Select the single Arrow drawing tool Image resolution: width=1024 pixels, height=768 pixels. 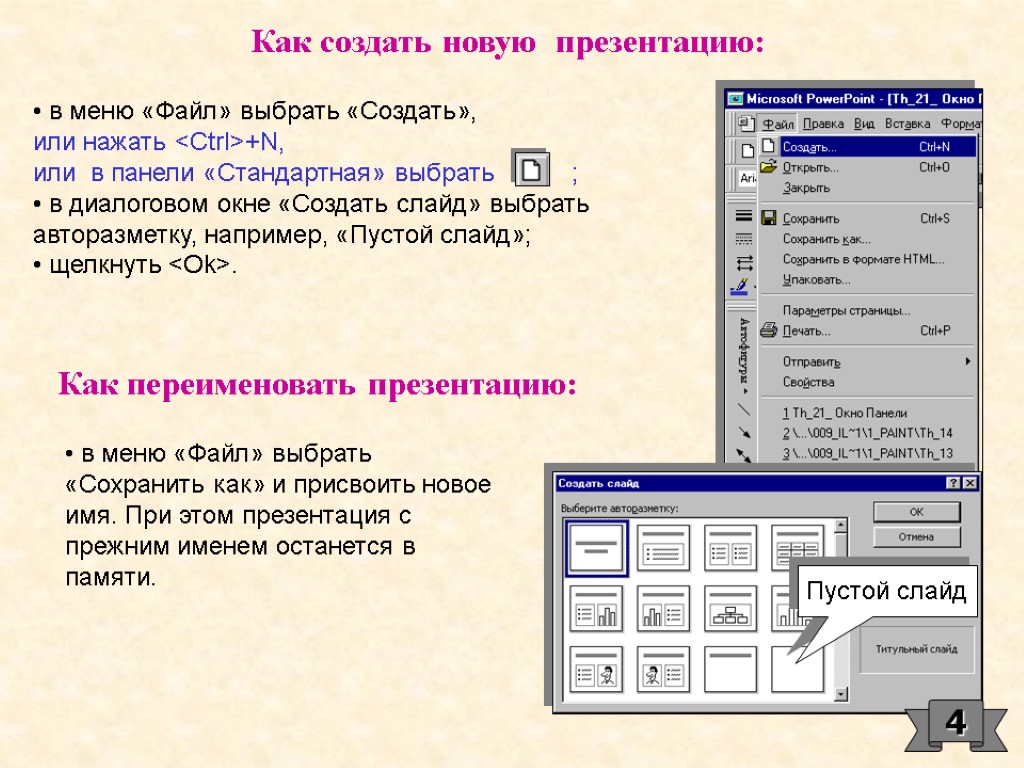(744, 432)
